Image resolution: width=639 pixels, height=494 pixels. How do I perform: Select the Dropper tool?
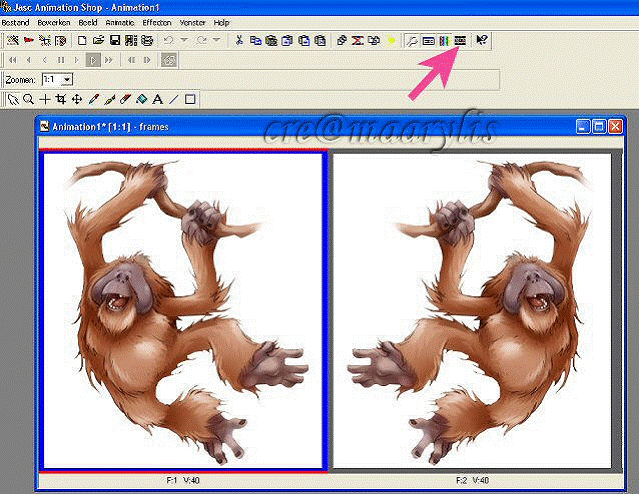point(93,99)
